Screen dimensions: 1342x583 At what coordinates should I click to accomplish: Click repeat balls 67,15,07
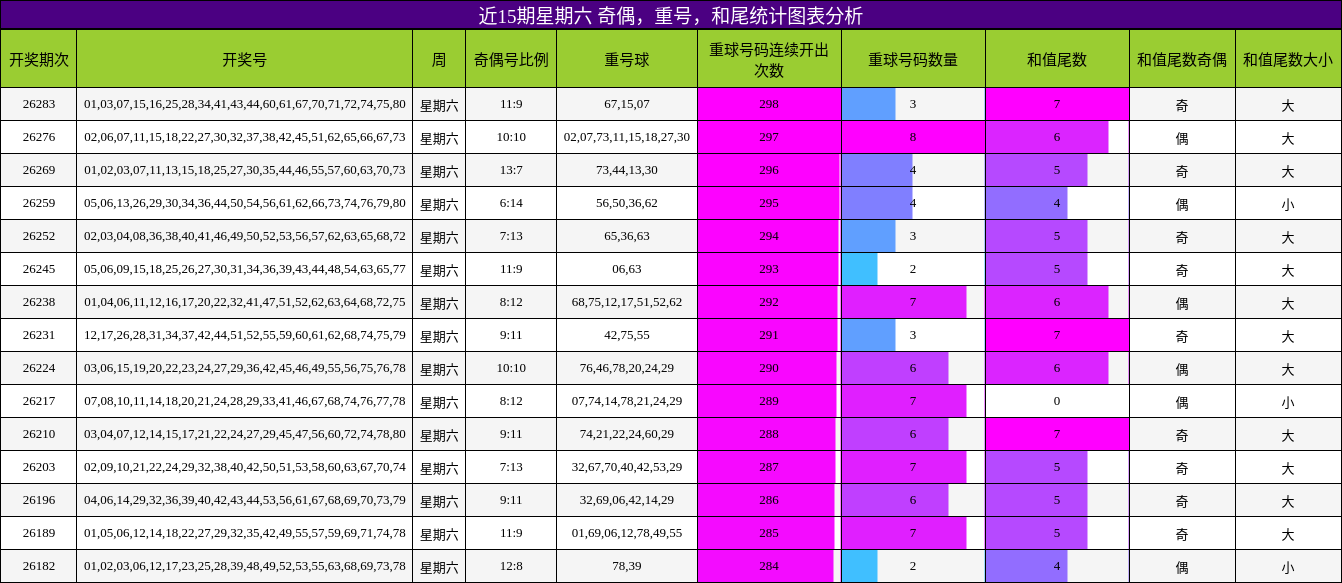pyautogui.click(x=627, y=104)
